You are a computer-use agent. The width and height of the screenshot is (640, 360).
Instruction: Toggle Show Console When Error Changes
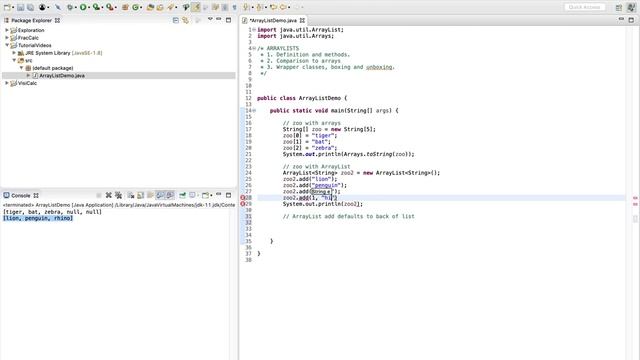170,195
